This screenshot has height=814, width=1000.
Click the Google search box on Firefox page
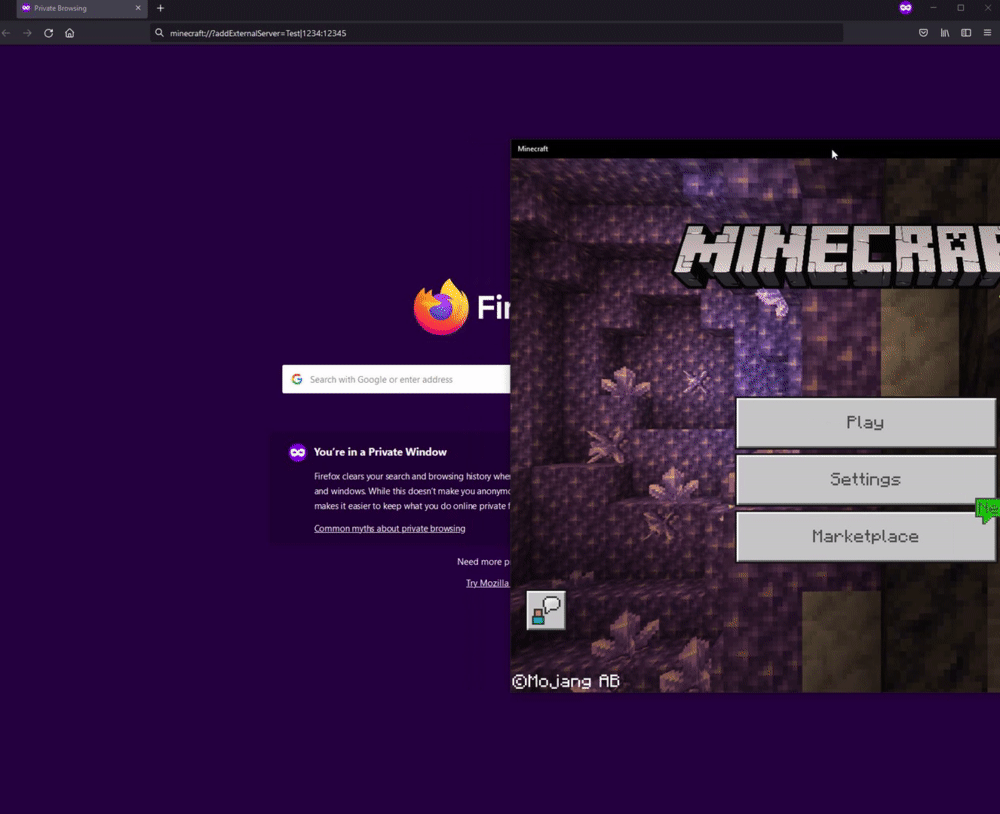[x=396, y=379]
